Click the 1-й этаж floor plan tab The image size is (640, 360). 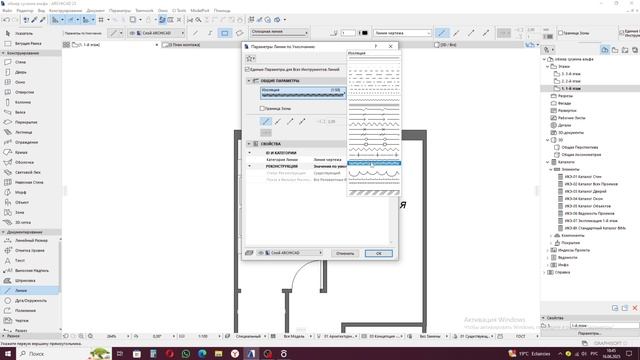pos(110,45)
